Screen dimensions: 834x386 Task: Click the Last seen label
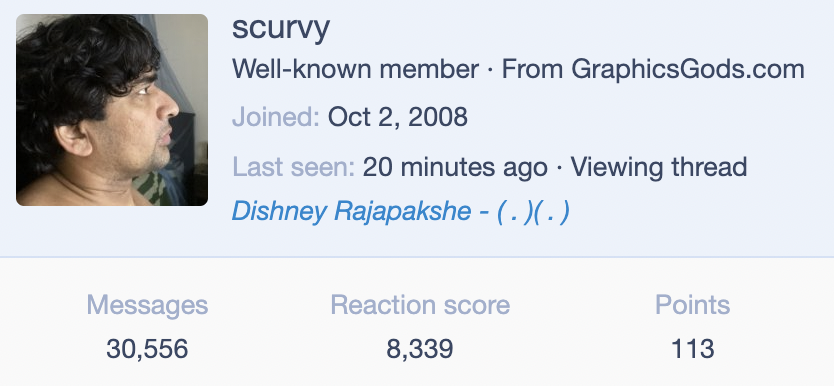[293, 167]
